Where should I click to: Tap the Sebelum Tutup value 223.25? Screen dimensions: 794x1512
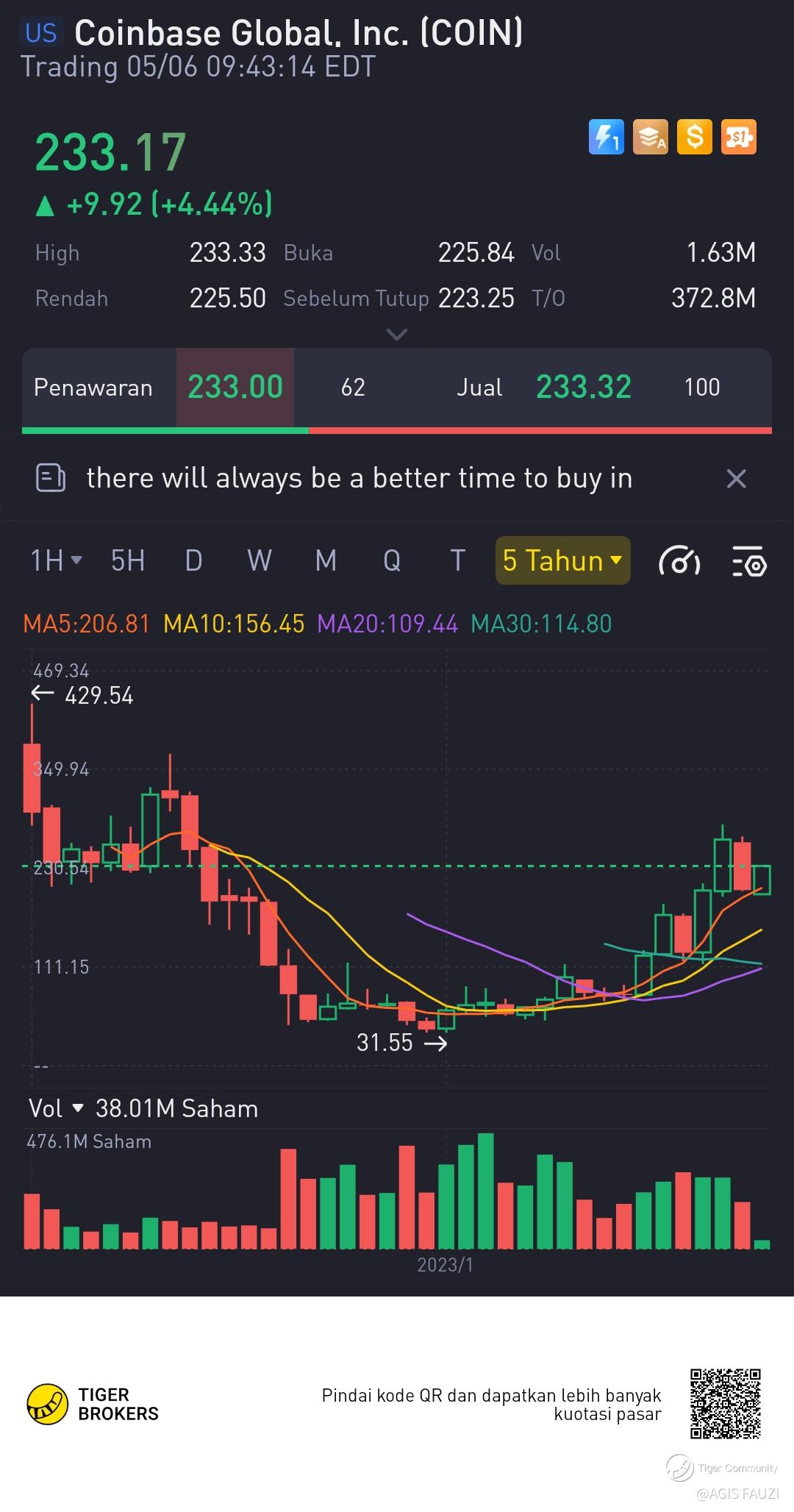coord(476,298)
